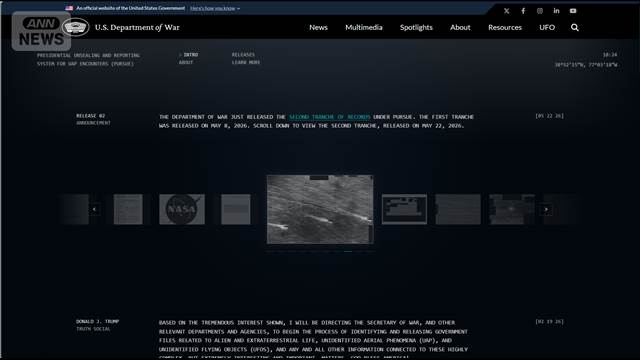Open the About menu
Image resolution: width=640 pixels, height=360 pixels.
click(x=460, y=27)
